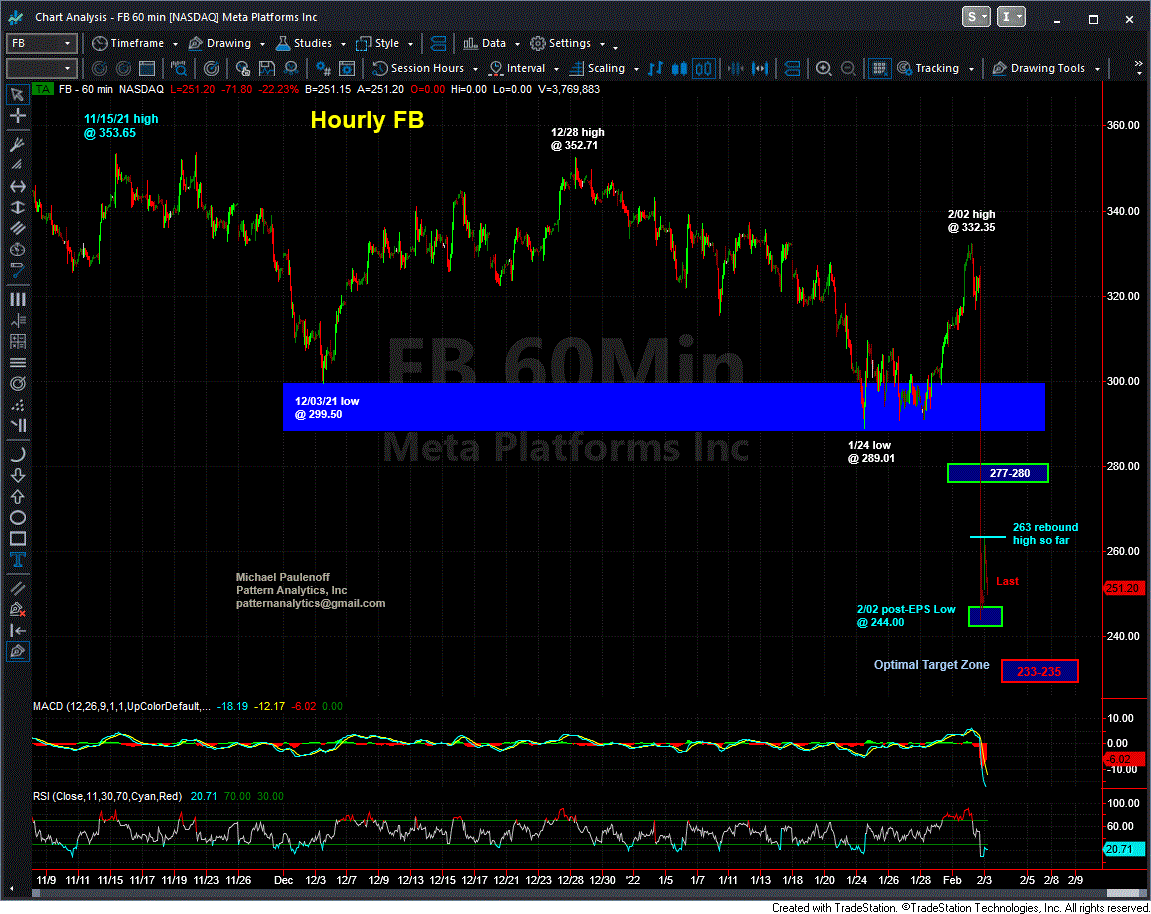Screen dimensions: 1151x914
Task: Select the horizontal lines tool
Action: pos(18,363)
